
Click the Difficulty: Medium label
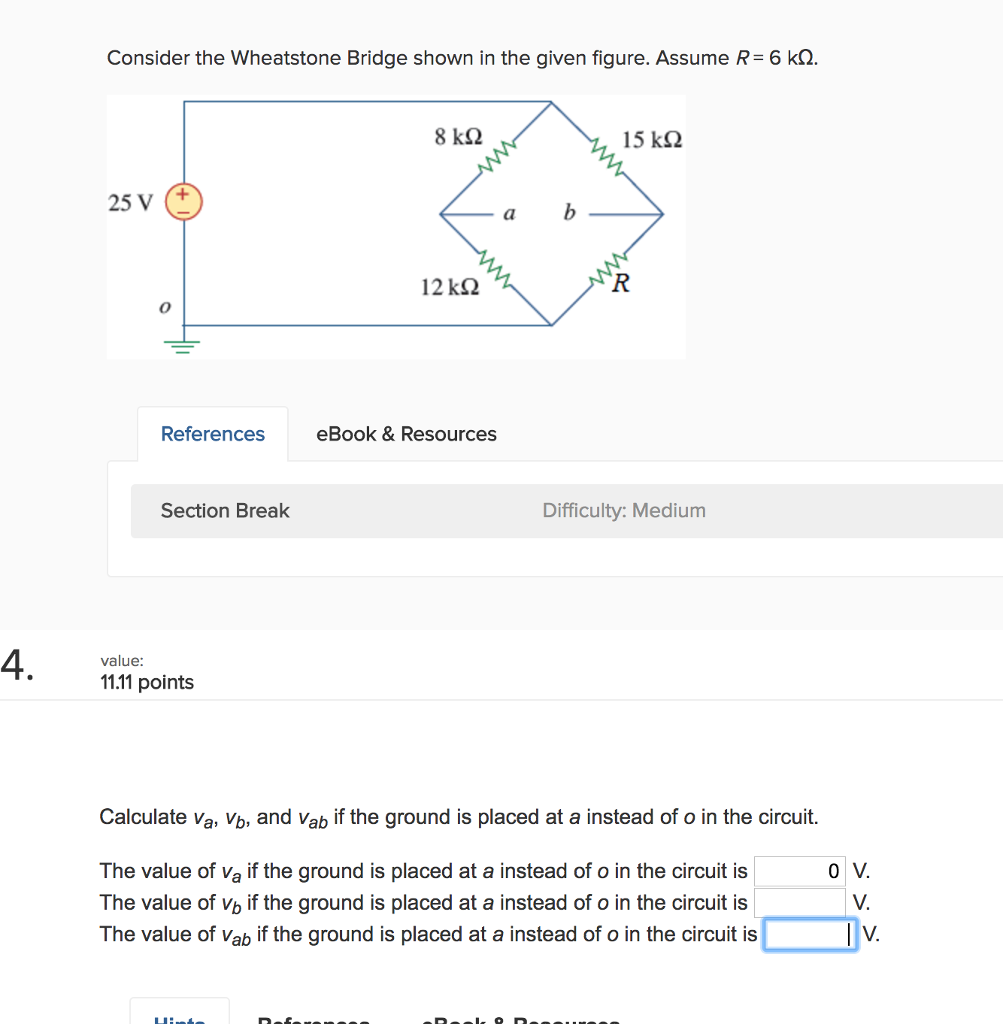point(624,511)
